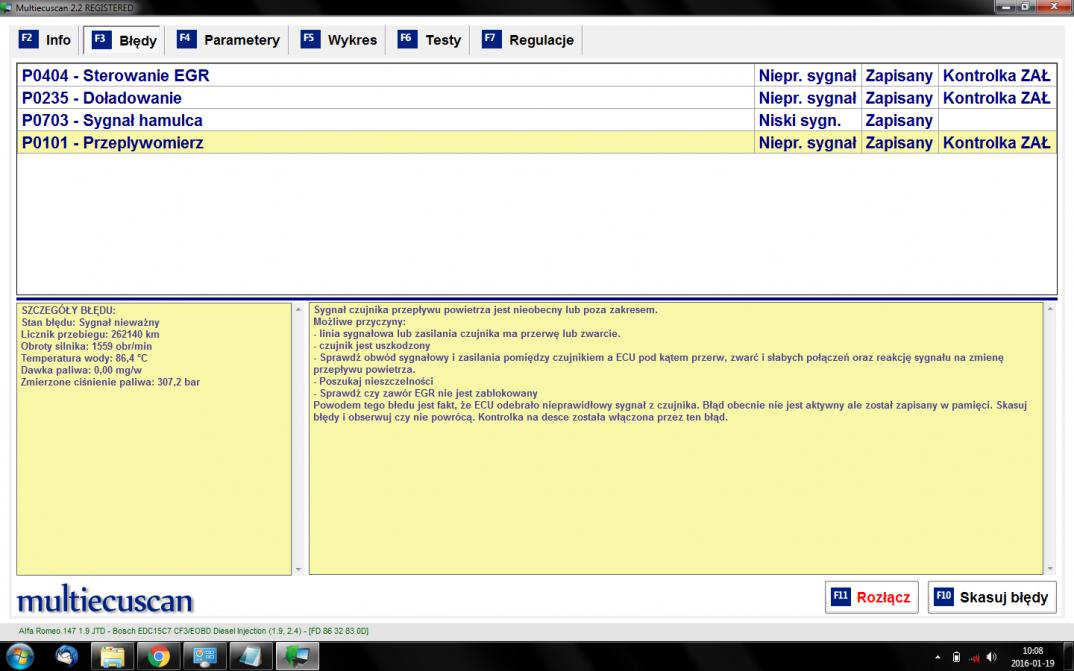The width and height of the screenshot is (1074, 671).
Task: Click the Multiecuscan taskbar icon
Action: click(296, 656)
